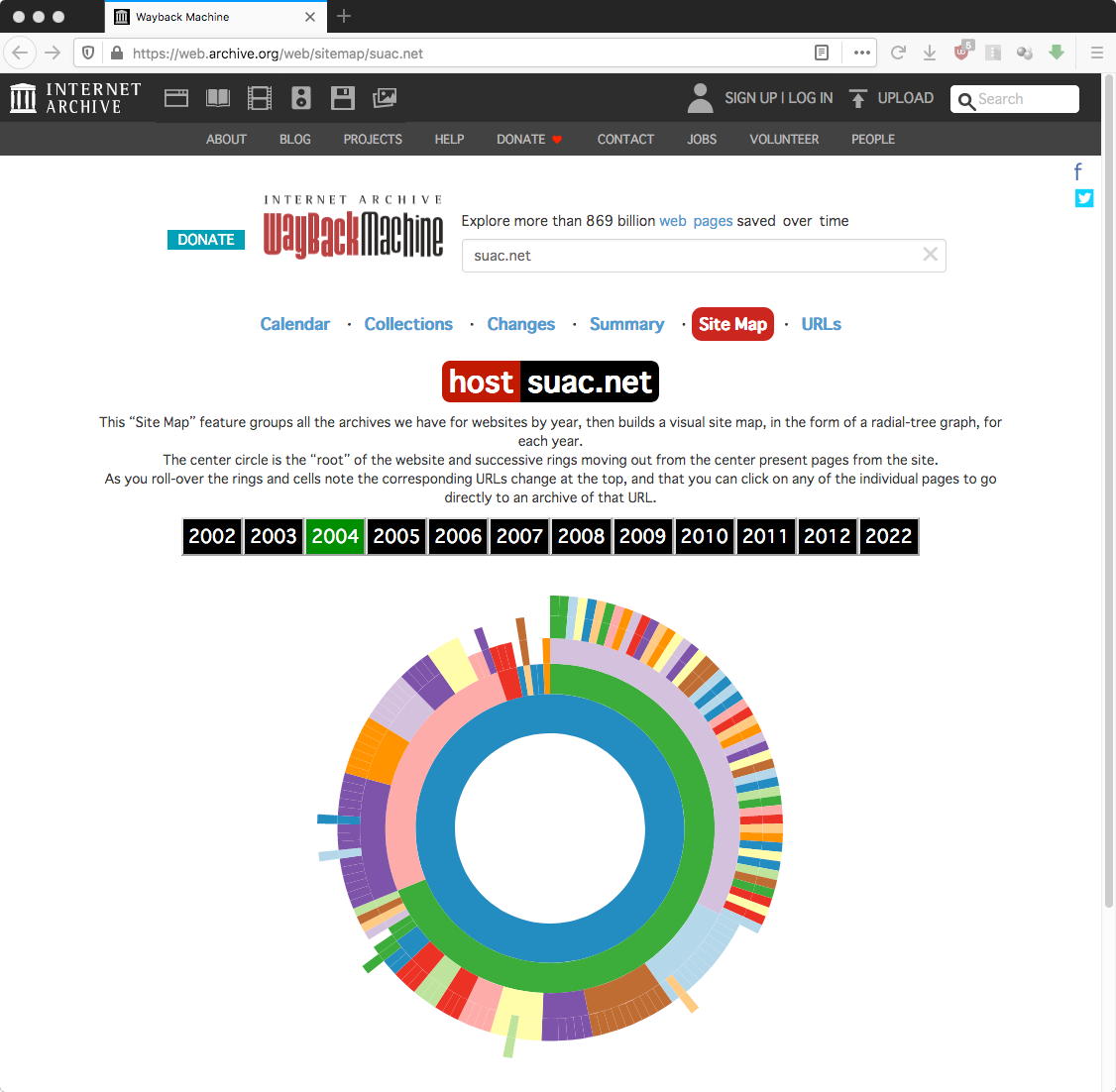Open the Firefox hamburger menu
The width and height of the screenshot is (1116, 1092).
1097,53
